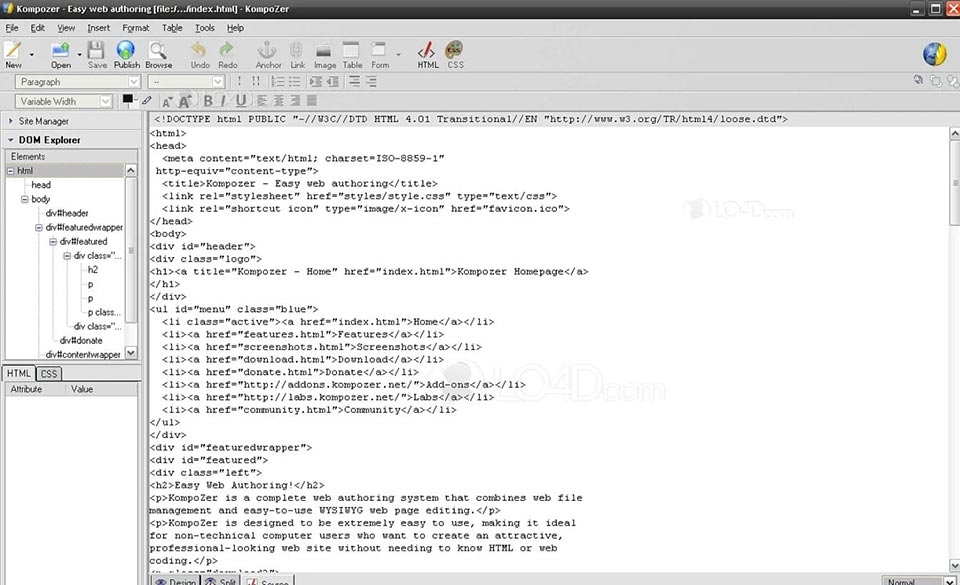This screenshot has width=960, height=585.
Task: Open the CSS editor palette icon
Action: click(455, 50)
